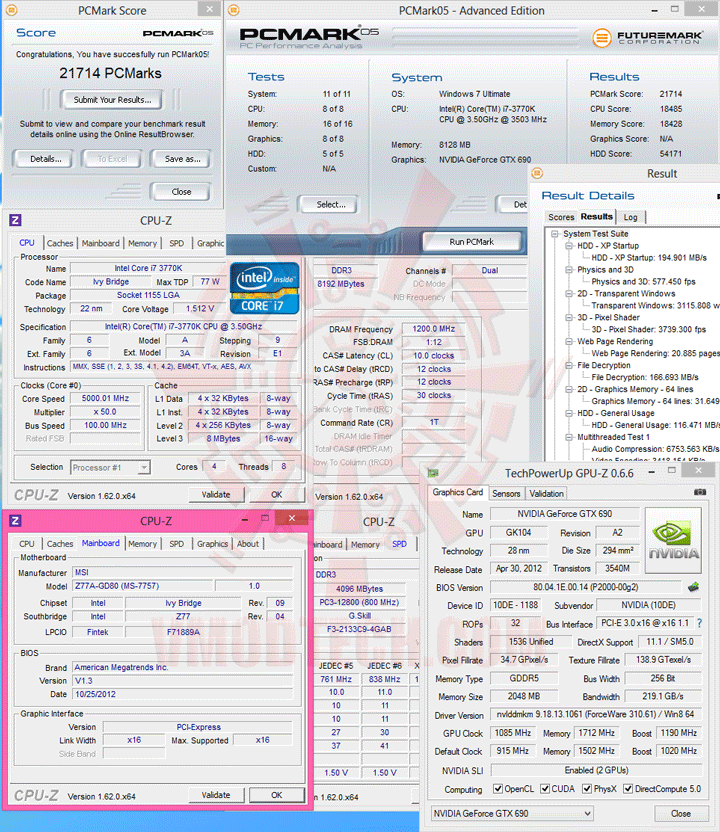The height and width of the screenshot is (832, 720).
Task: Click Run PCMark button
Action: point(471,241)
